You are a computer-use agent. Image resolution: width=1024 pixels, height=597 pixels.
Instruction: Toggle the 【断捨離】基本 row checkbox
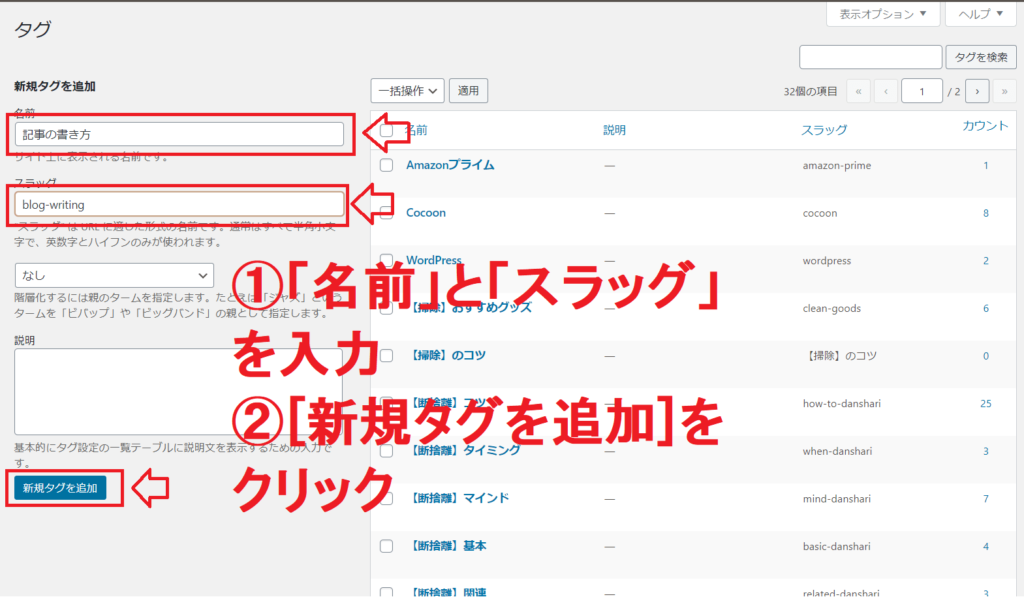click(386, 547)
